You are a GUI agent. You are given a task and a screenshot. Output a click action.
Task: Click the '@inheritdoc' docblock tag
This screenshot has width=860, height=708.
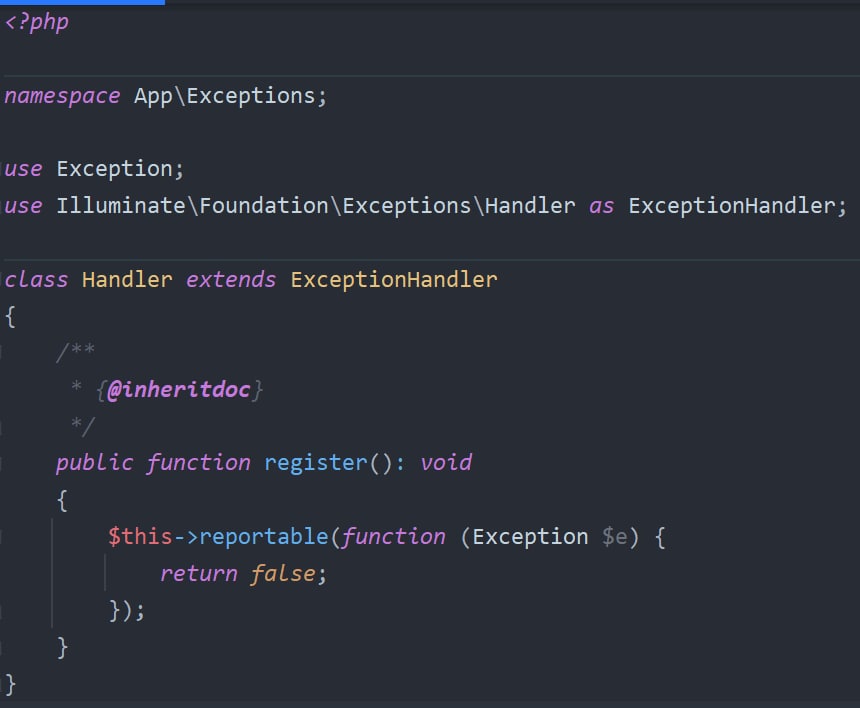coord(179,390)
